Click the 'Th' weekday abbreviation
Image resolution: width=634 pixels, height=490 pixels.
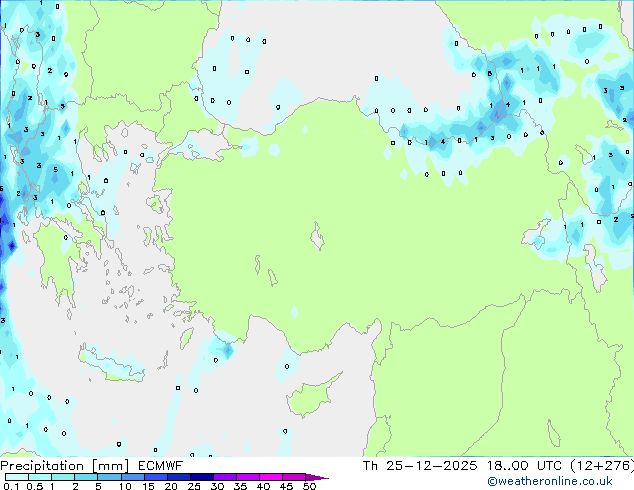(370, 466)
